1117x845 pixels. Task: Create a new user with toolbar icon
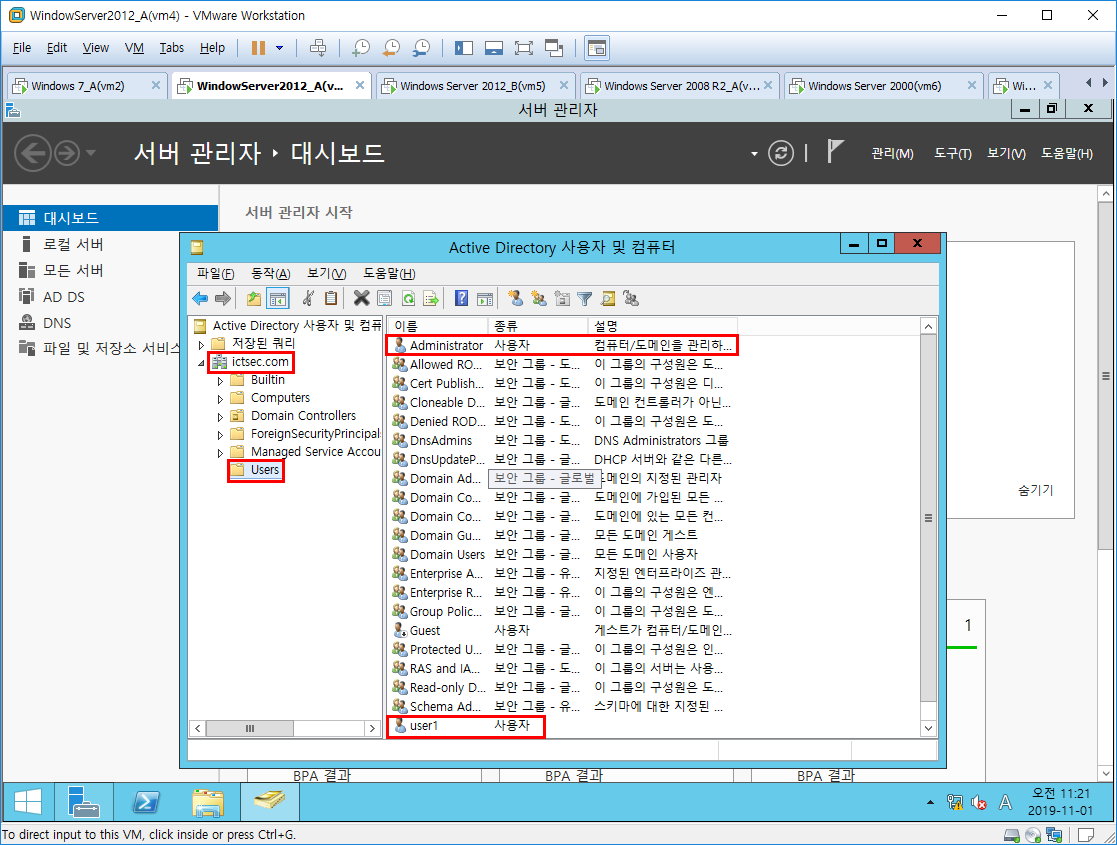(x=516, y=299)
